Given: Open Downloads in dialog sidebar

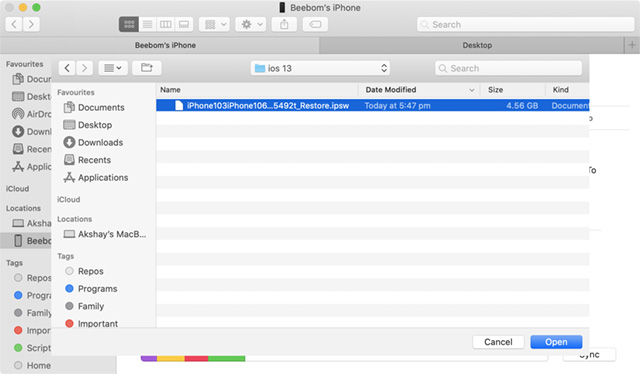Looking at the screenshot, I should [93, 142].
